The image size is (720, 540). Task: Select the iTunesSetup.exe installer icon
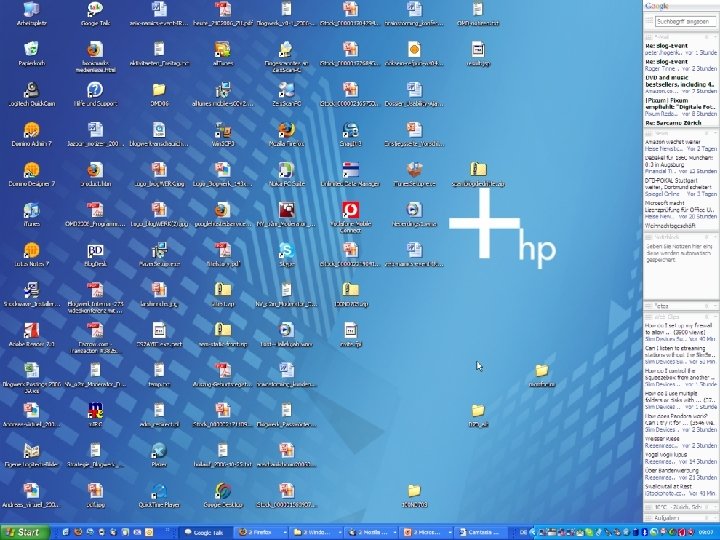tap(414, 174)
